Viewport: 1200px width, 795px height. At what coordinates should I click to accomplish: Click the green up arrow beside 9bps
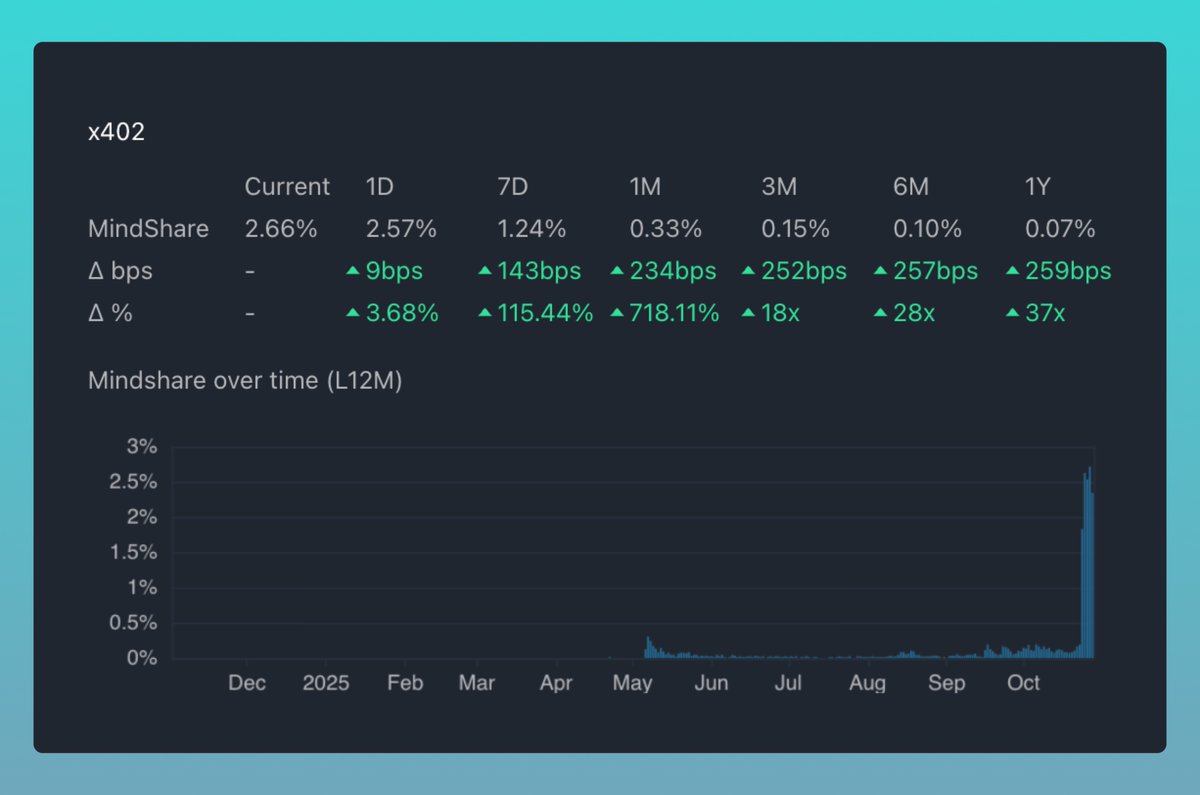click(x=352, y=271)
